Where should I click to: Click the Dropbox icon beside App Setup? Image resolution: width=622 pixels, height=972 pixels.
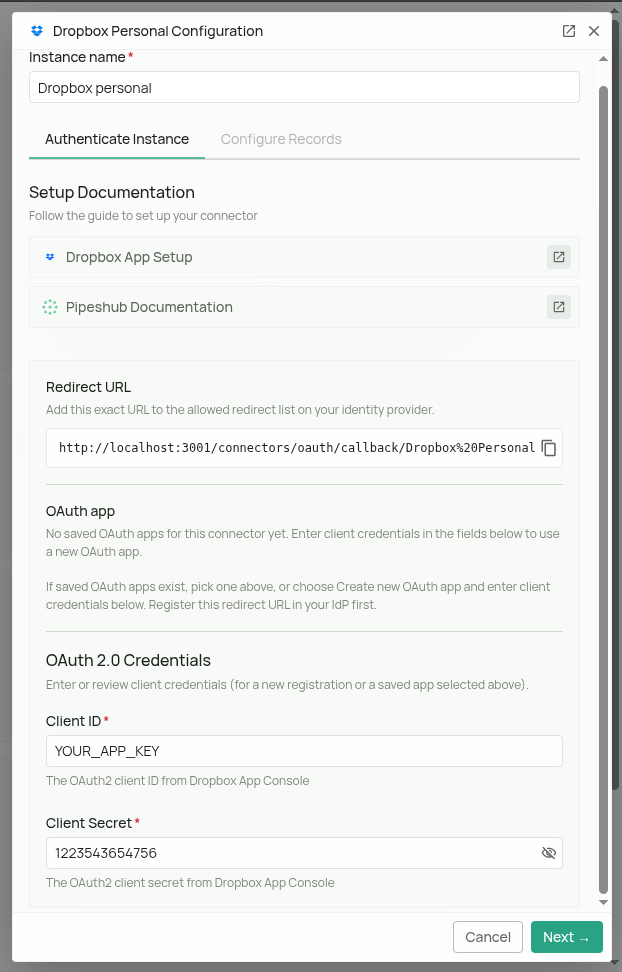(x=50, y=257)
